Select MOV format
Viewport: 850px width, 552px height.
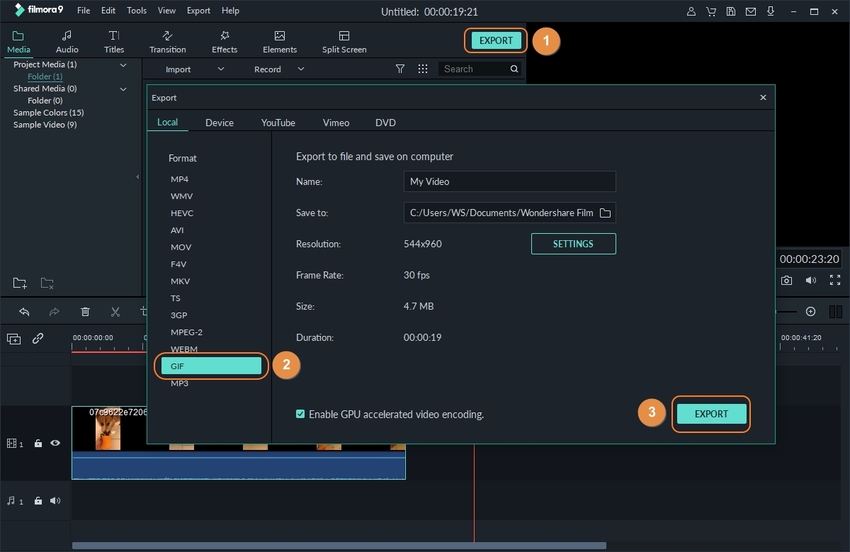pos(181,247)
